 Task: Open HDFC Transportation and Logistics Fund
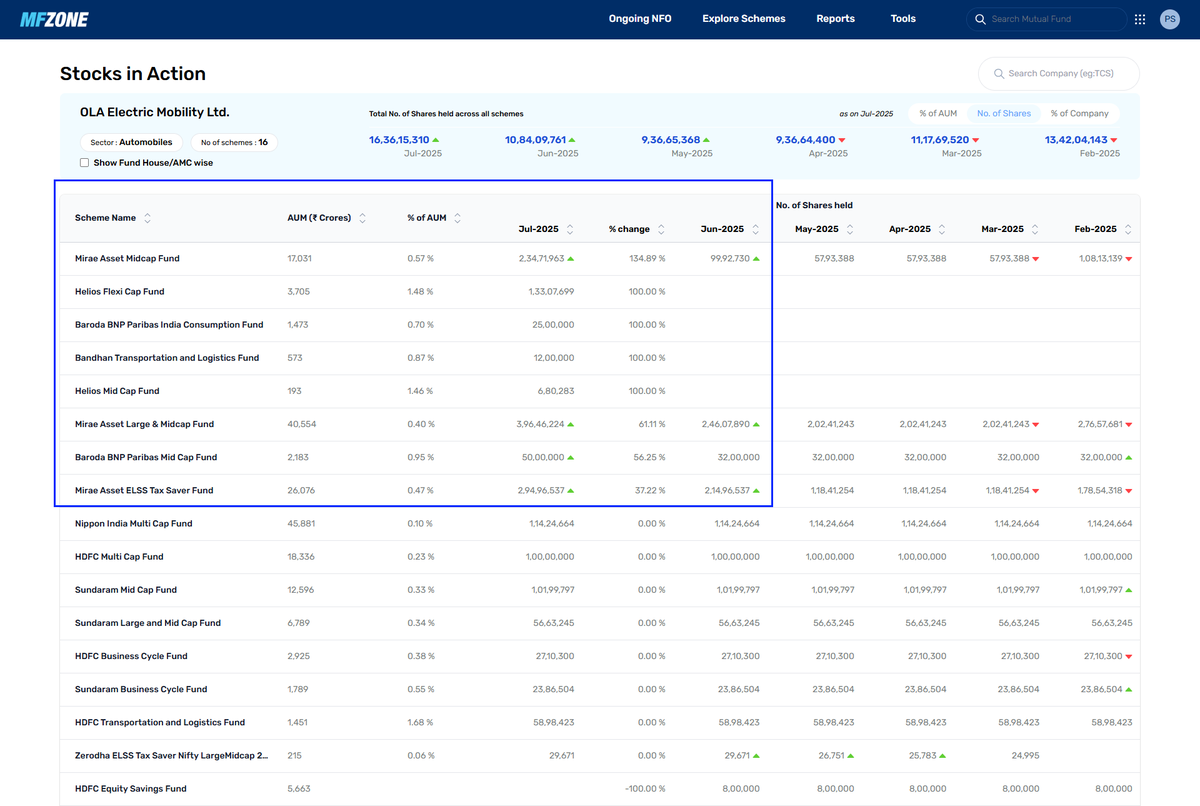pos(160,722)
